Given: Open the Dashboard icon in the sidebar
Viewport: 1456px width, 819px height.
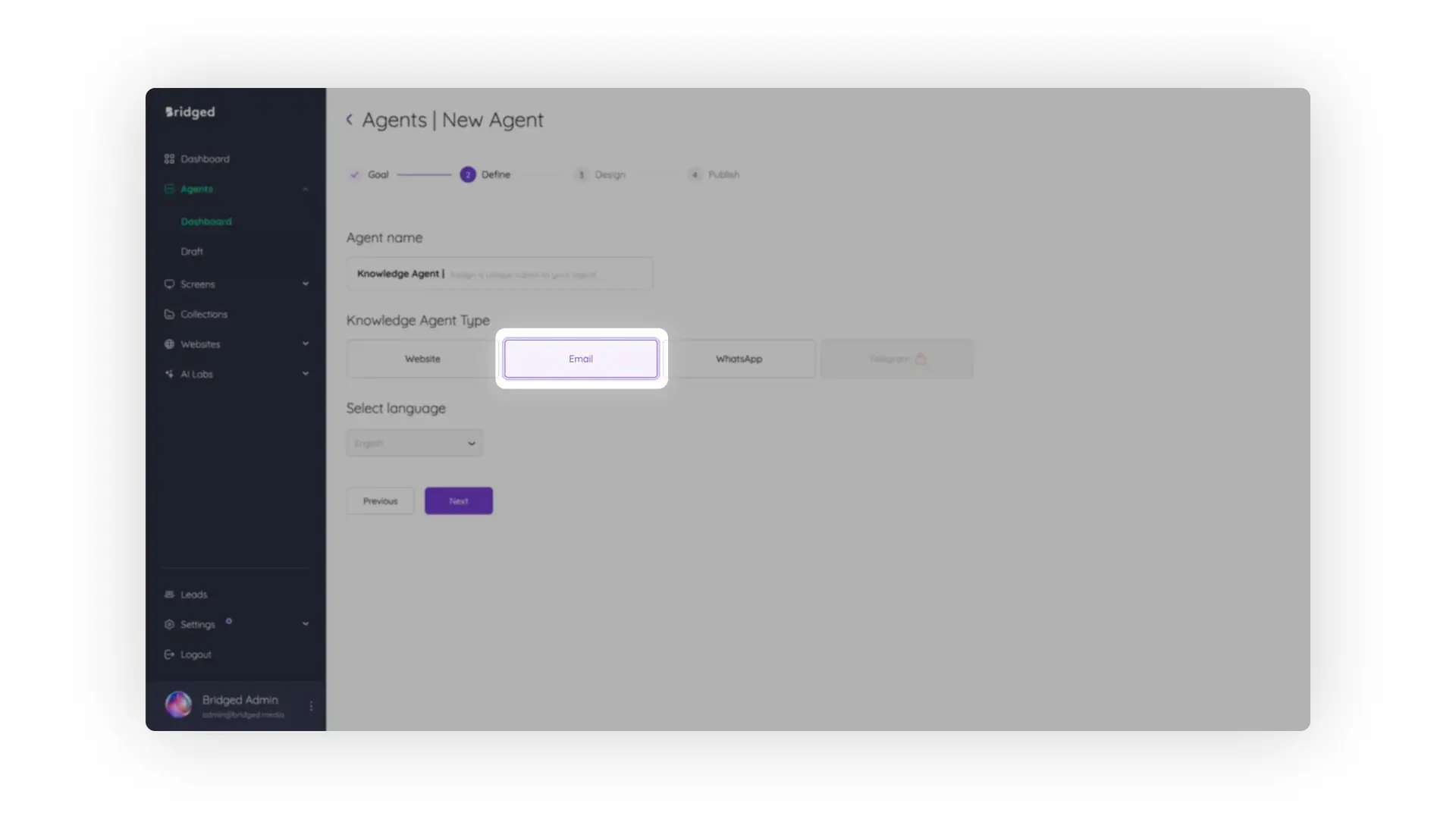Looking at the screenshot, I should coord(169,158).
